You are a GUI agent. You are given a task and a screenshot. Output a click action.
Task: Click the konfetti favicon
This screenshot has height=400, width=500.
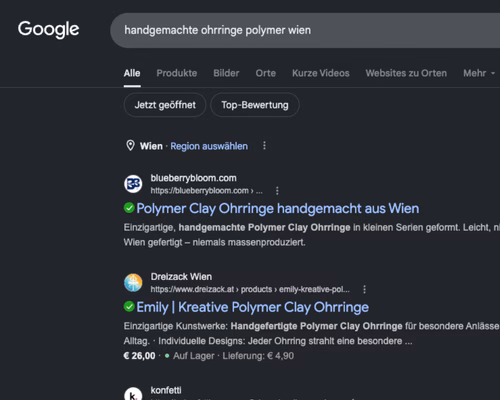coord(133,394)
